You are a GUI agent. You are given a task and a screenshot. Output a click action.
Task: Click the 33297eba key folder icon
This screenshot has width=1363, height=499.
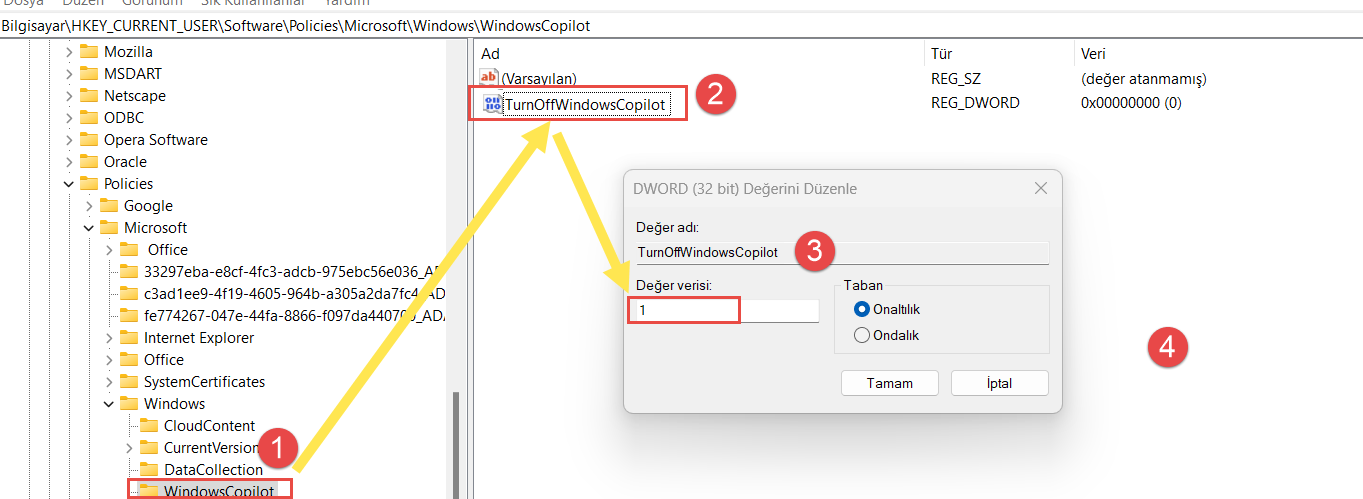pos(129,272)
